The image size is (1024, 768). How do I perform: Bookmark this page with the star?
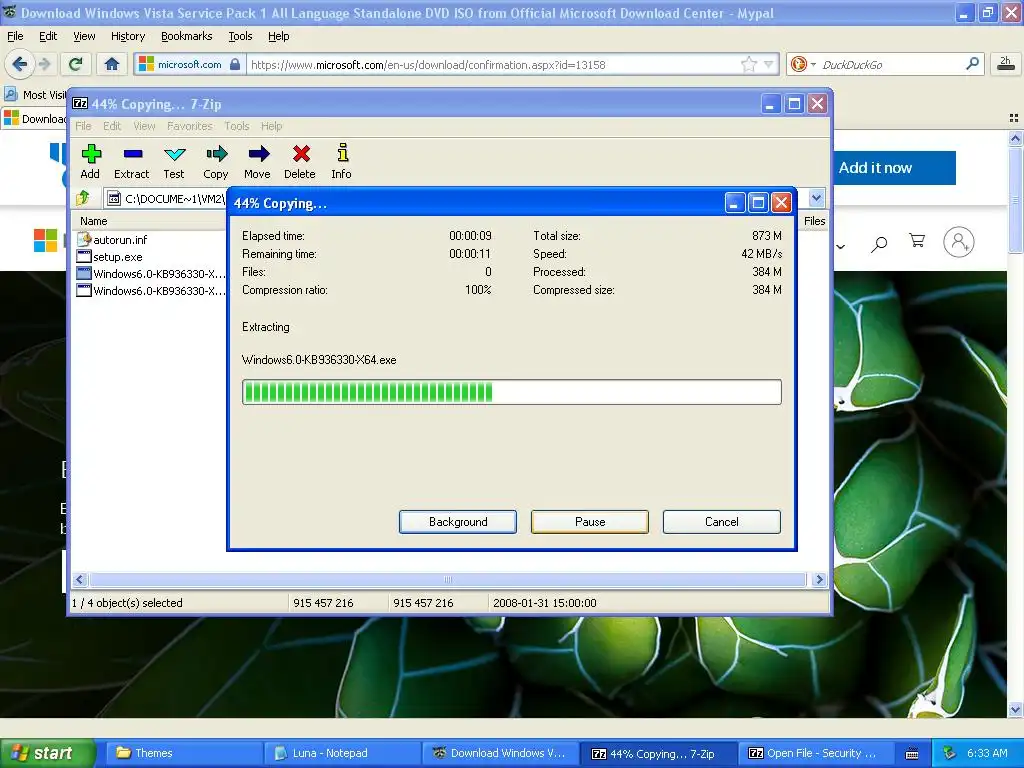pos(748,64)
